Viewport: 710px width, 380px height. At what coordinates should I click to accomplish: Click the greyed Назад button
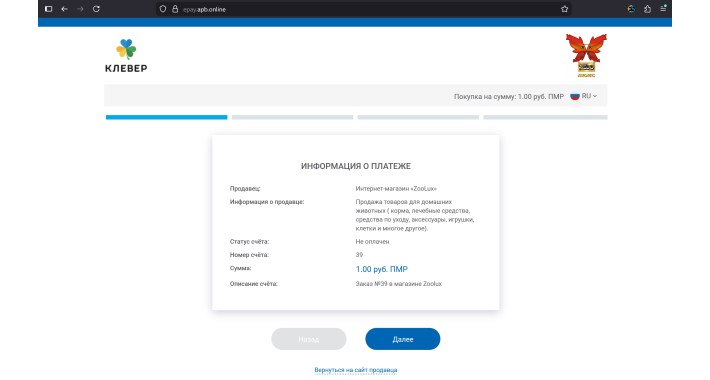click(x=309, y=339)
